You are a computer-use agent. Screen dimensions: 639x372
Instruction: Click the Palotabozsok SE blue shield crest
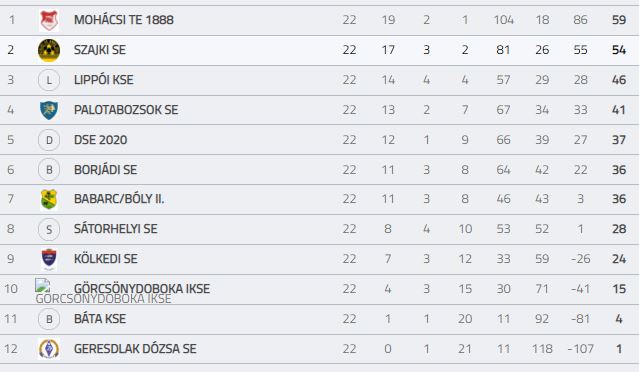(49, 110)
